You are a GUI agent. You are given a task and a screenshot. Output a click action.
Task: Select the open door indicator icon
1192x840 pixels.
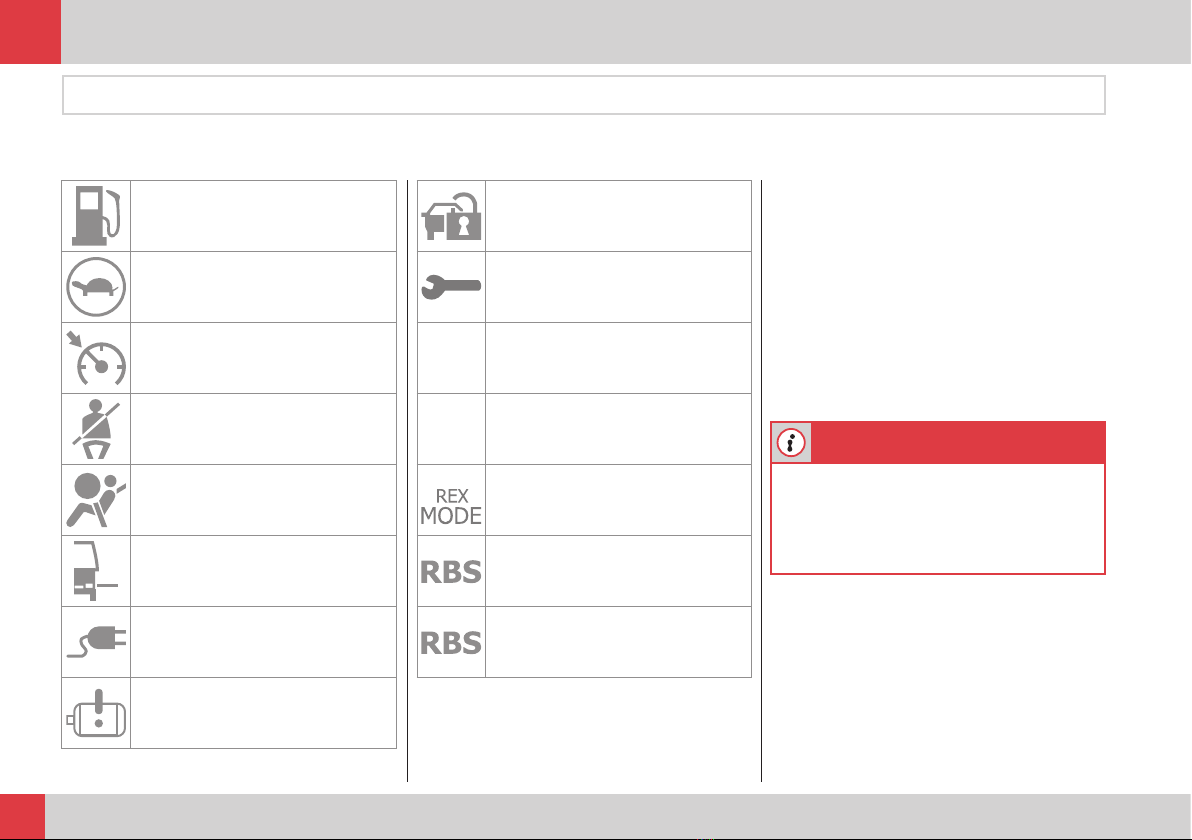pyautogui.click(x=95, y=570)
